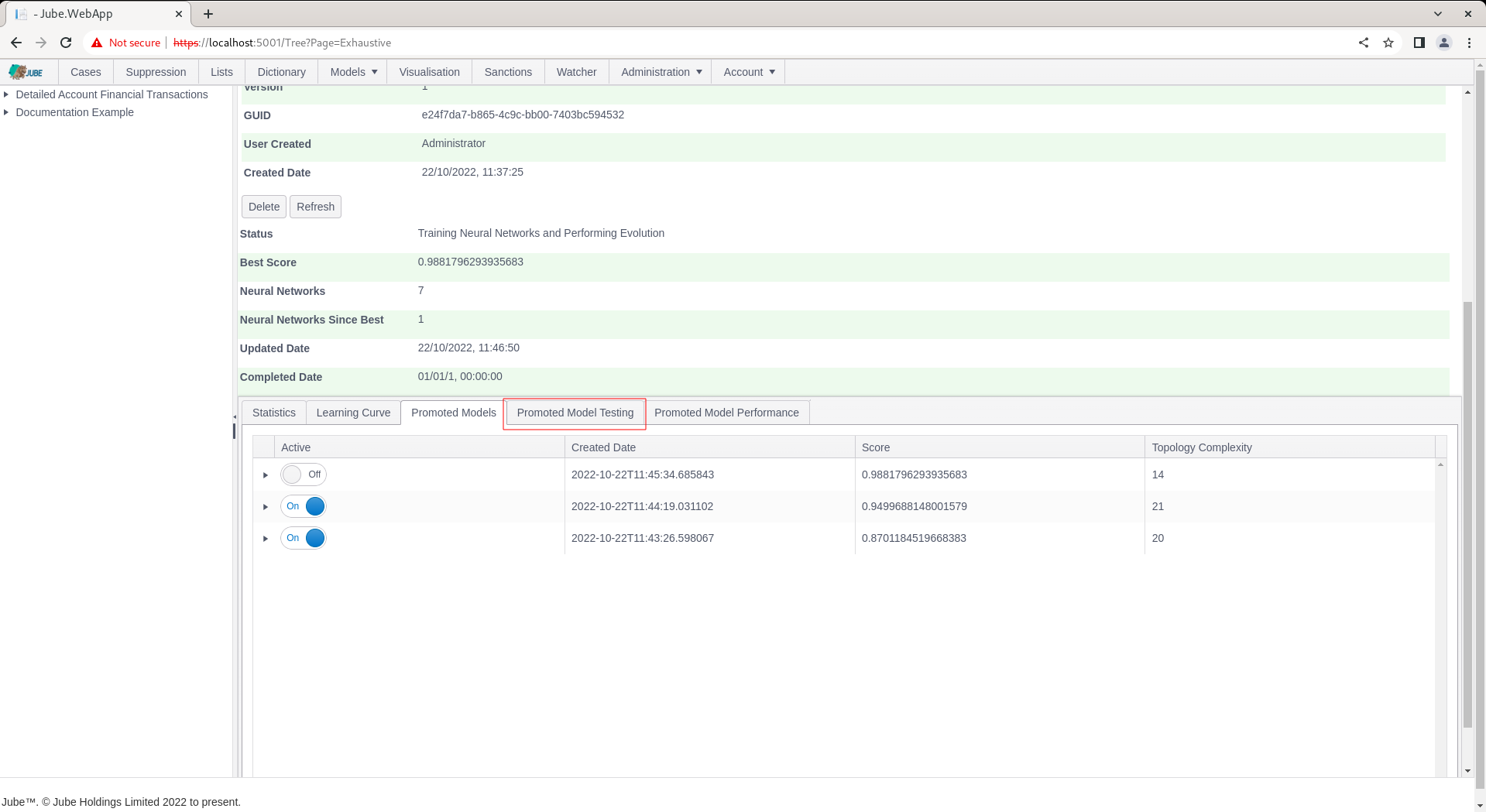This screenshot has width=1486, height=812.
Task: Open the Watcher menu
Action: pos(577,72)
